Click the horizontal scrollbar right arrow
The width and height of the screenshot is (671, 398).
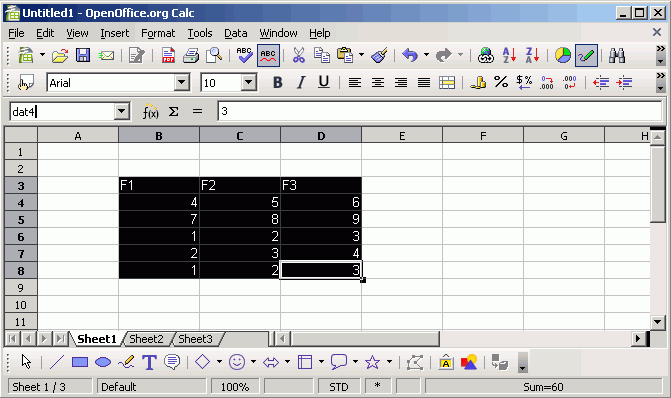click(638, 339)
